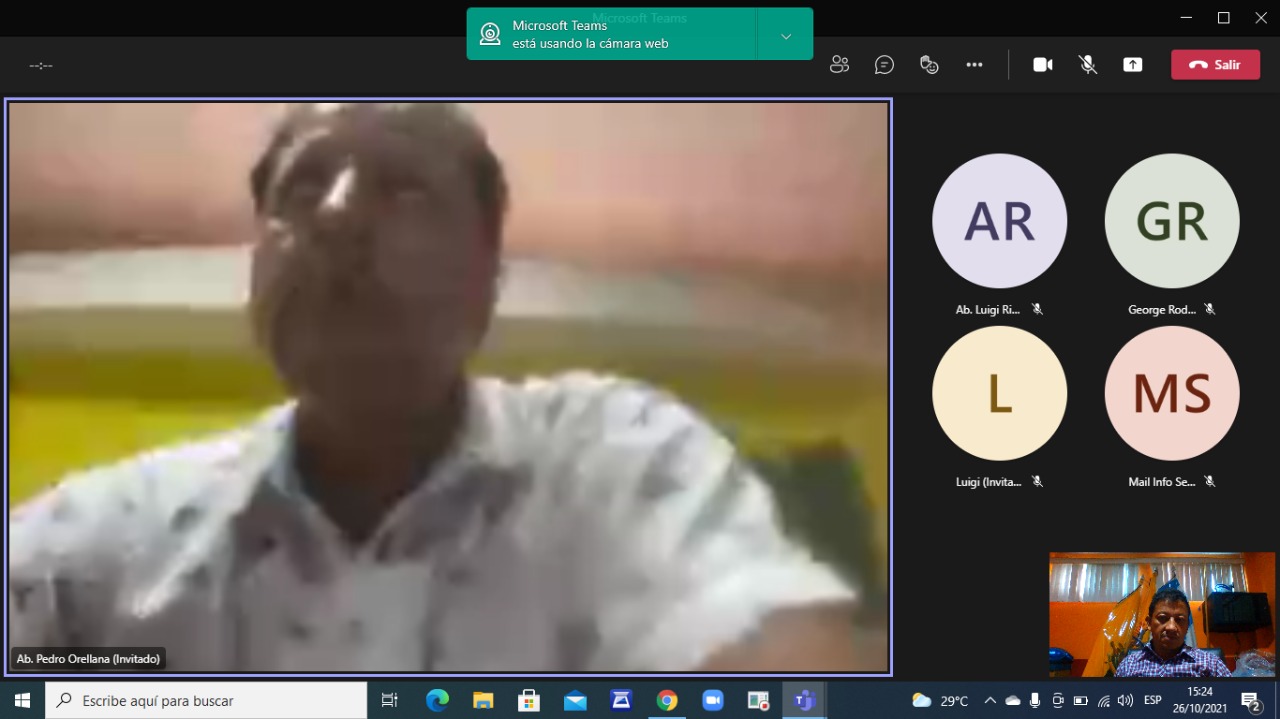Open raise hand and reactions menu
Image resolution: width=1280 pixels, height=719 pixels.
929,65
